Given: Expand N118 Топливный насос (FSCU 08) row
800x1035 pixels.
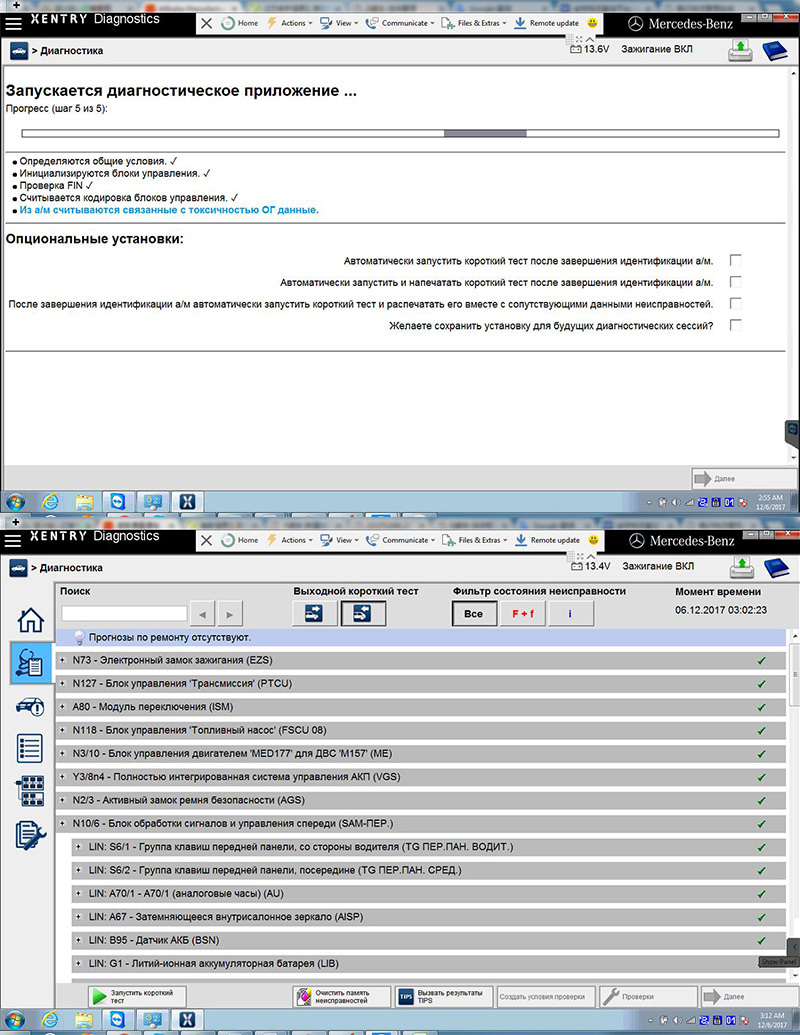Looking at the screenshot, I should [63, 730].
